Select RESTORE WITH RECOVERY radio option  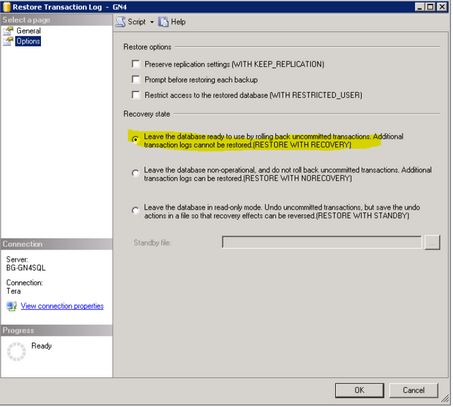click(x=135, y=139)
